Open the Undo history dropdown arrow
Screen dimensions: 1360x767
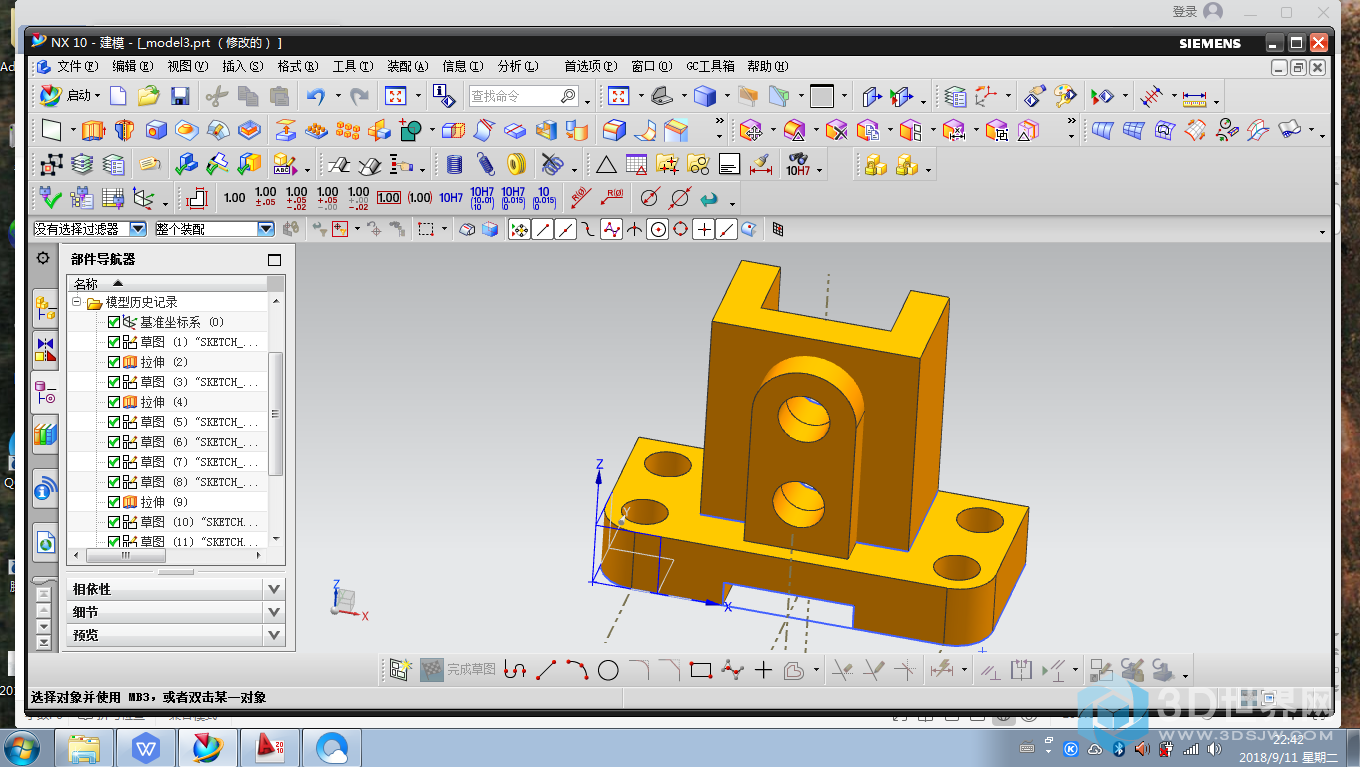338,96
